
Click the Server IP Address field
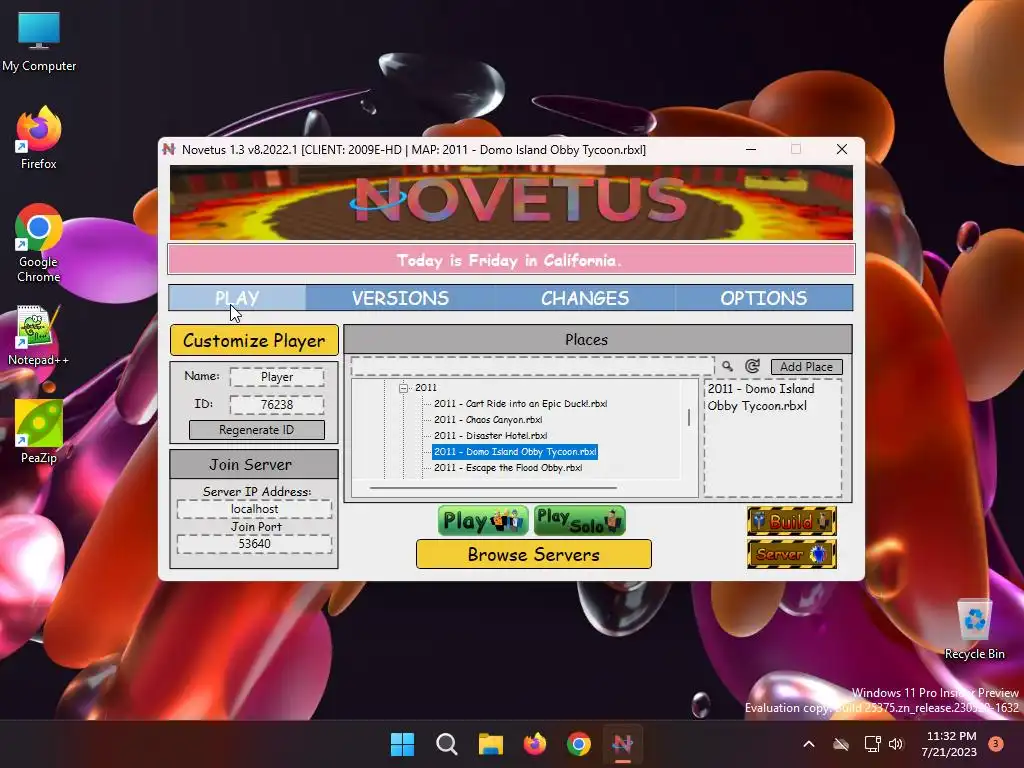(x=255, y=509)
